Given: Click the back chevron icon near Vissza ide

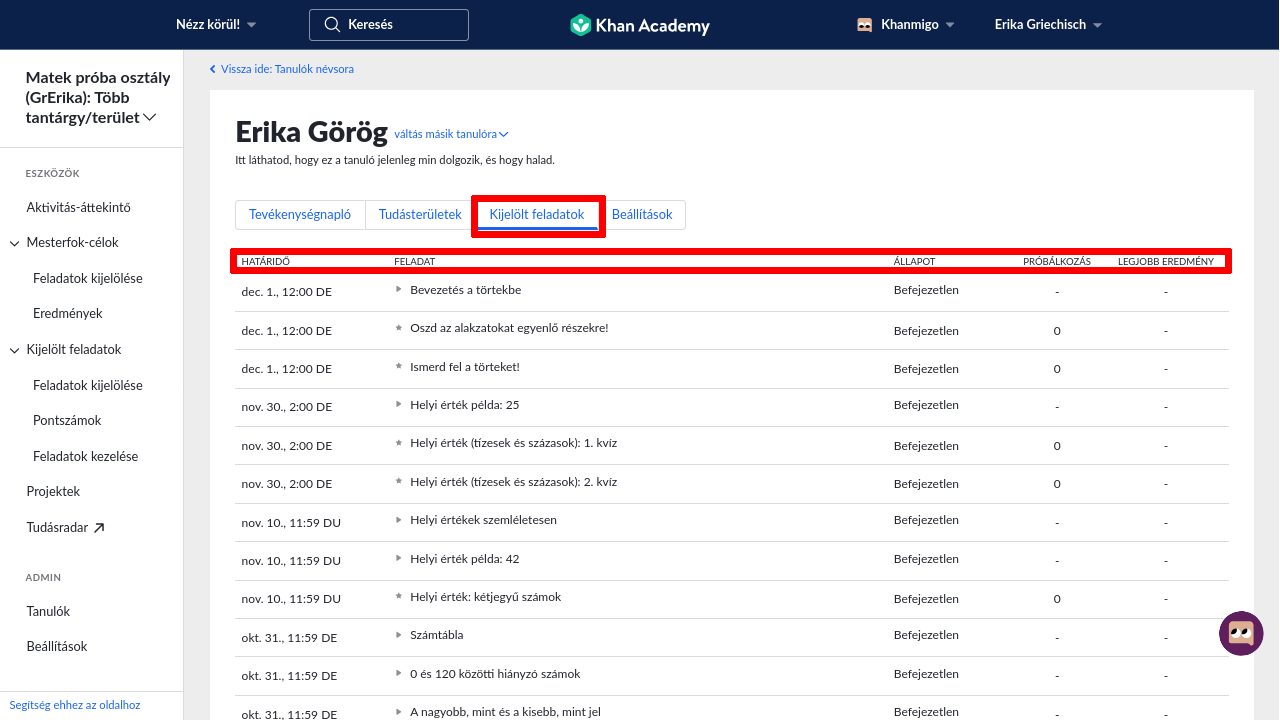Looking at the screenshot, I should click(213, 69).
